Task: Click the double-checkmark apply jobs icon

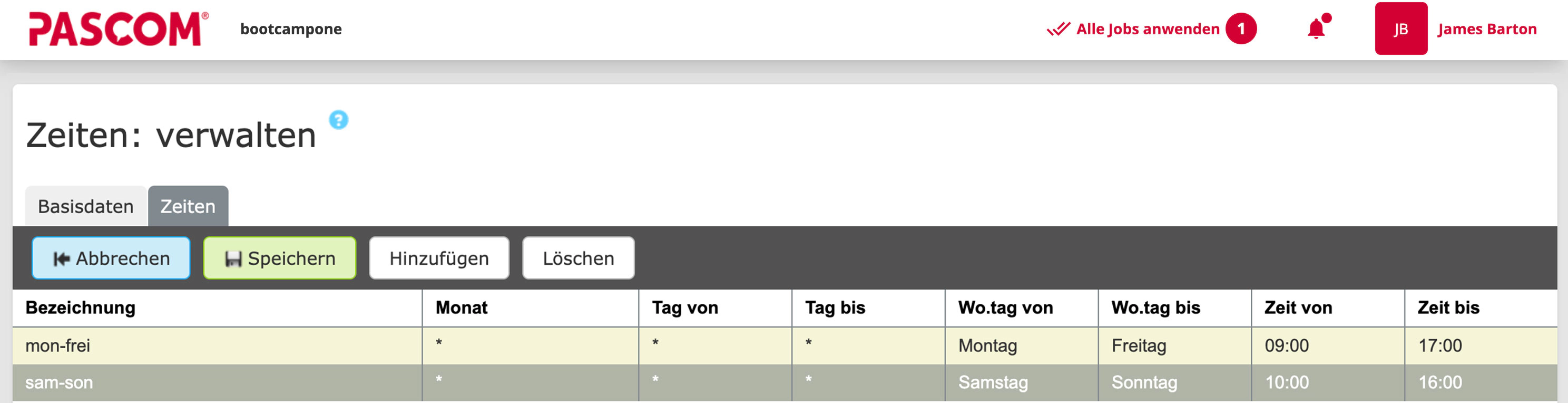Action: tap(1058, 29)
